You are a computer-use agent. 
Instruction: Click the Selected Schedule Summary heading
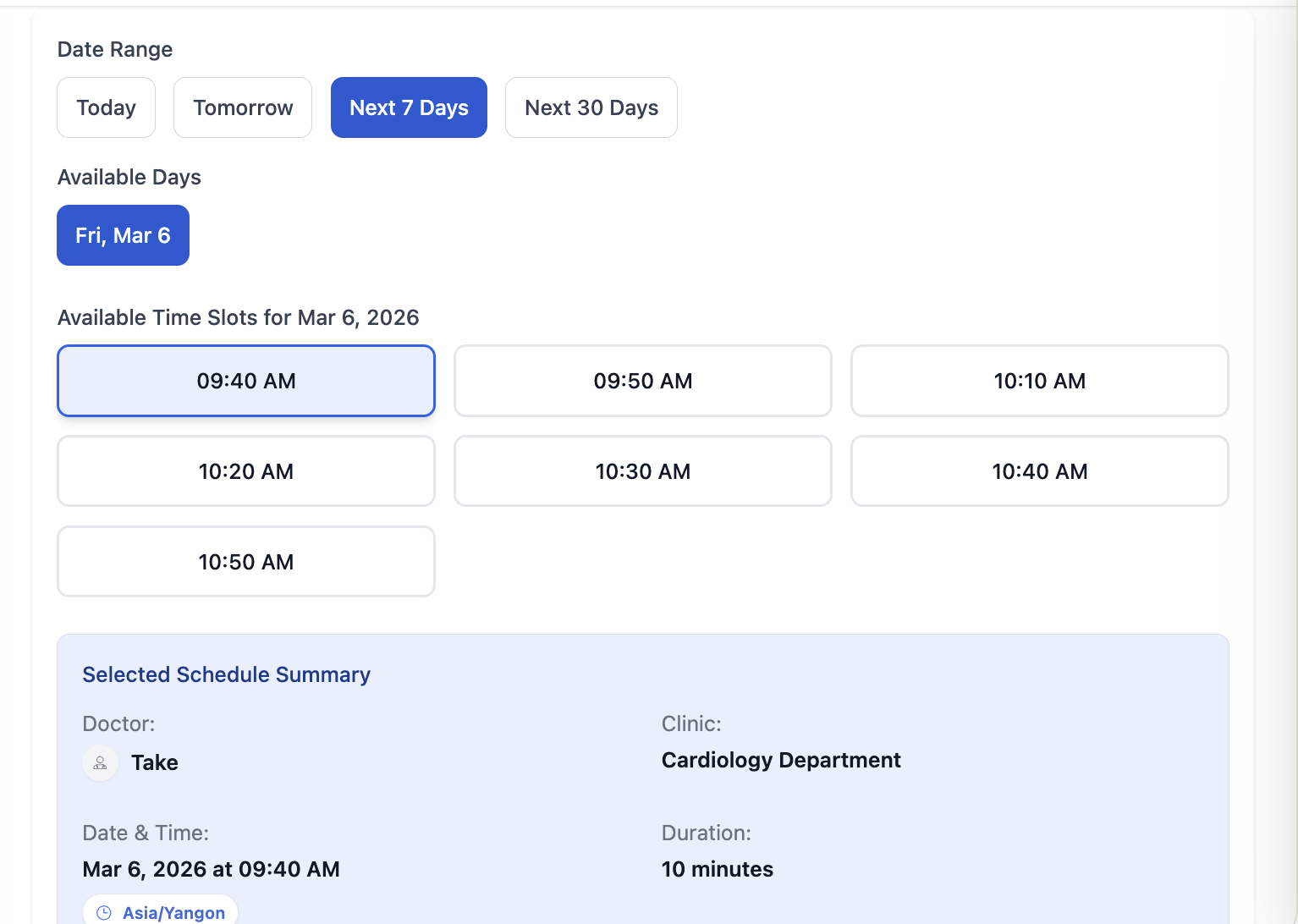point(226,674)
